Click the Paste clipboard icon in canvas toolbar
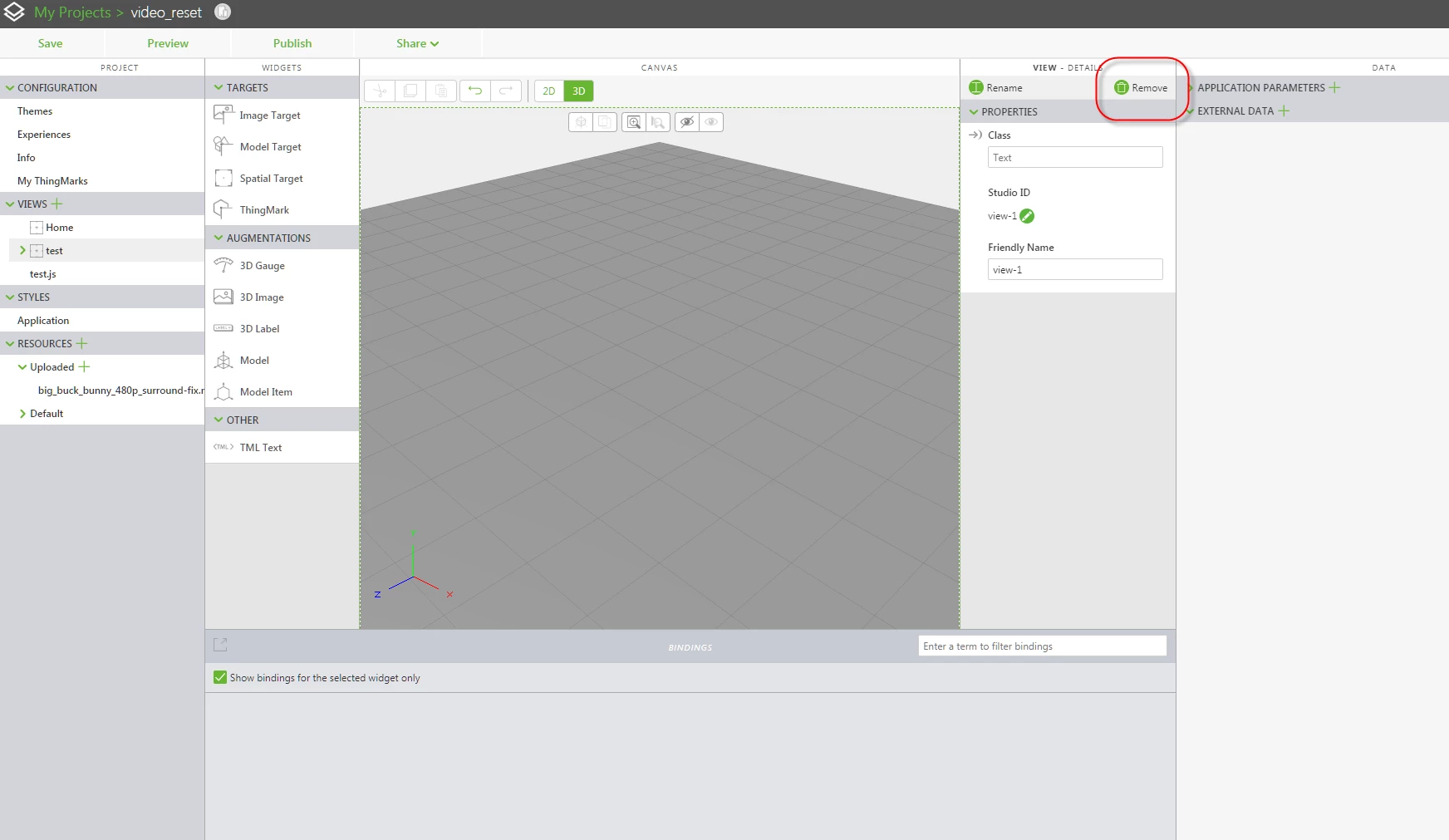1449x840 pixels. tap(441, 91)
